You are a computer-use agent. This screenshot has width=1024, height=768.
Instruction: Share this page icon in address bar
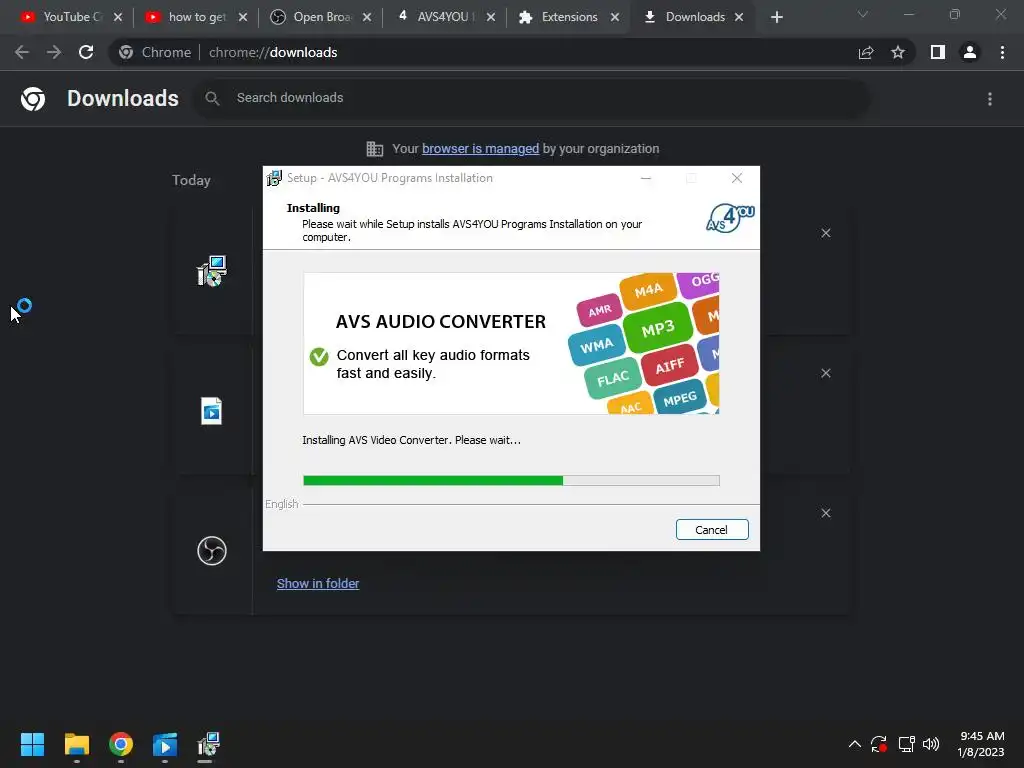tap(866, 52)
